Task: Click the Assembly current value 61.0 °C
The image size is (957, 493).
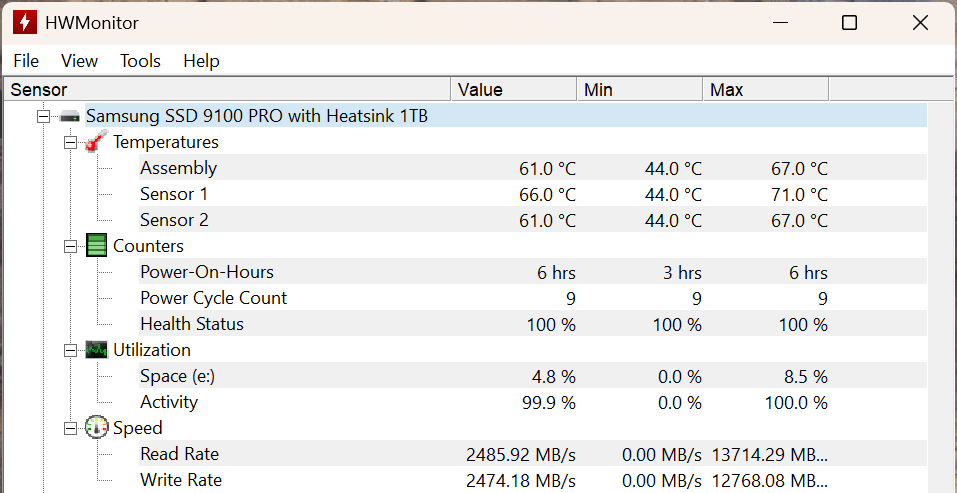Action: [547, 168]
